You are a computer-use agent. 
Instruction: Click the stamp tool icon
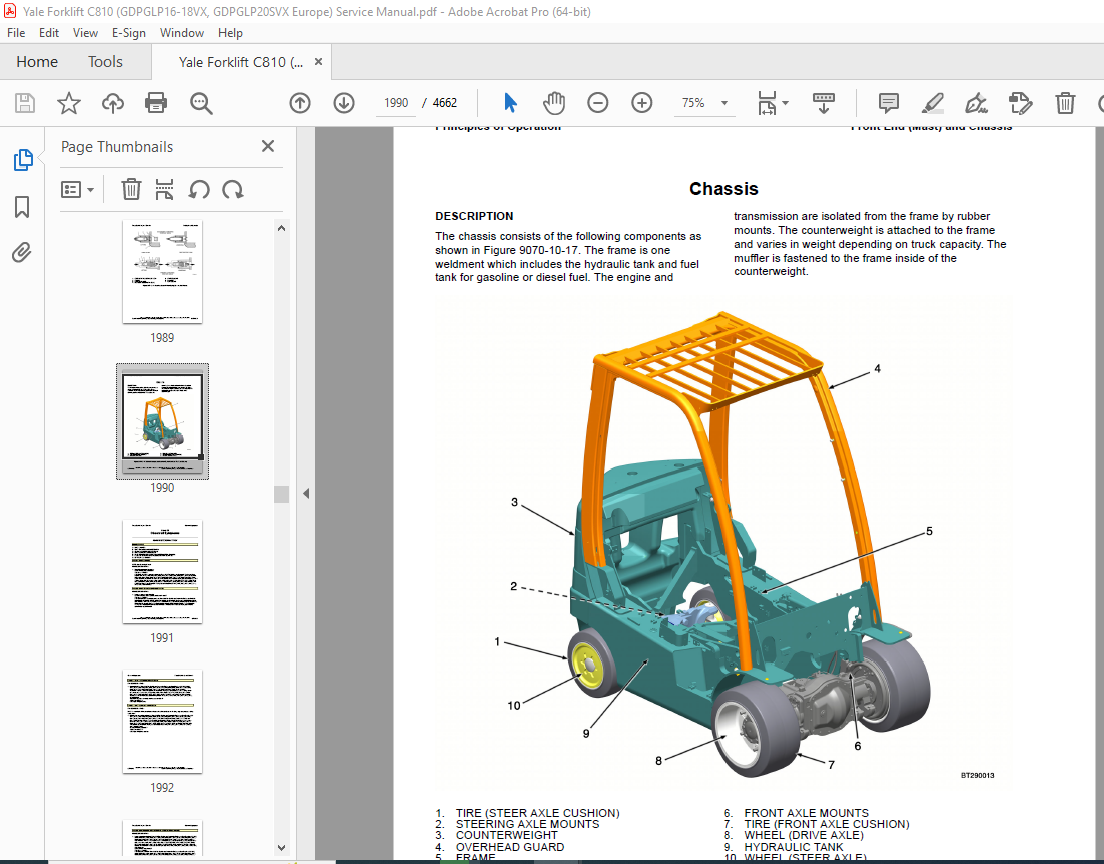click(1020, 103)
